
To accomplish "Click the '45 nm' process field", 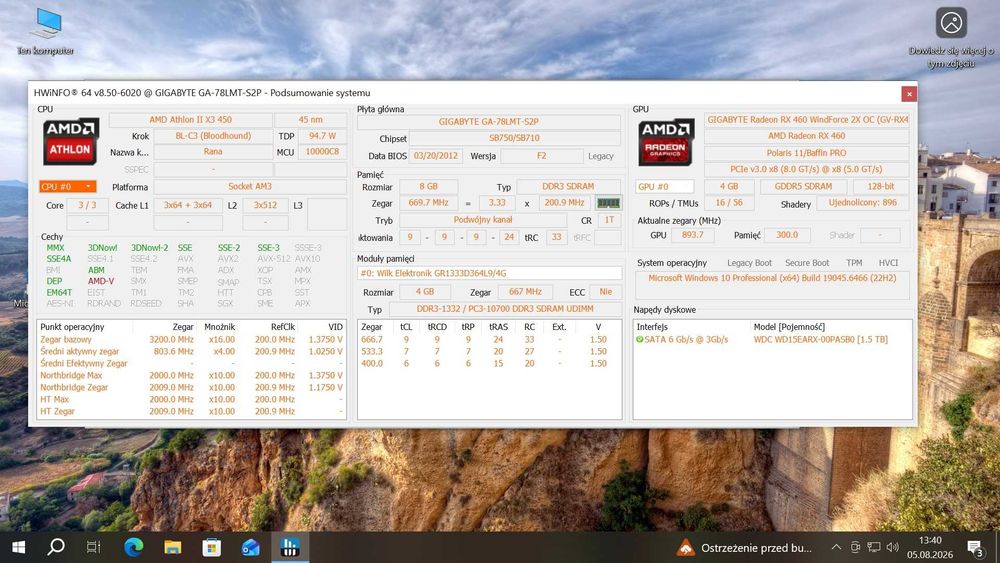I will [x=311, y=119].
